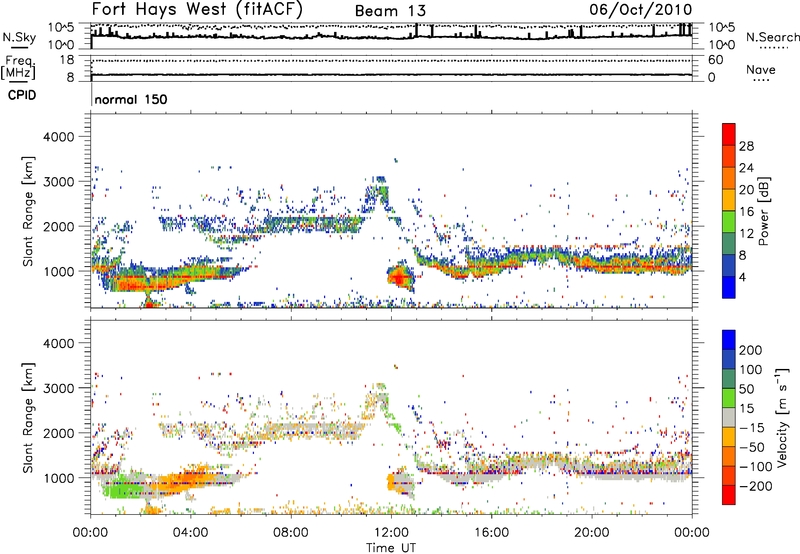Click the 'N.Sky' legend label

[19, 37]
